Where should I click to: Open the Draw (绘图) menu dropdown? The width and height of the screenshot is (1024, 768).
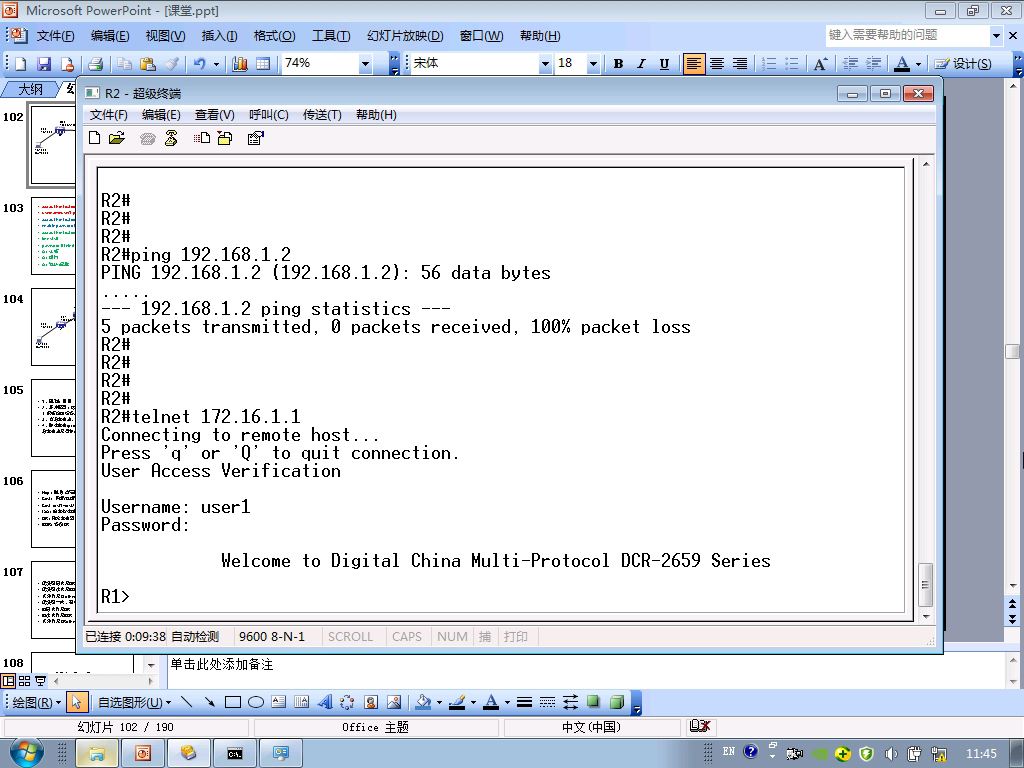pyautogui.click(x=37, y=702)
